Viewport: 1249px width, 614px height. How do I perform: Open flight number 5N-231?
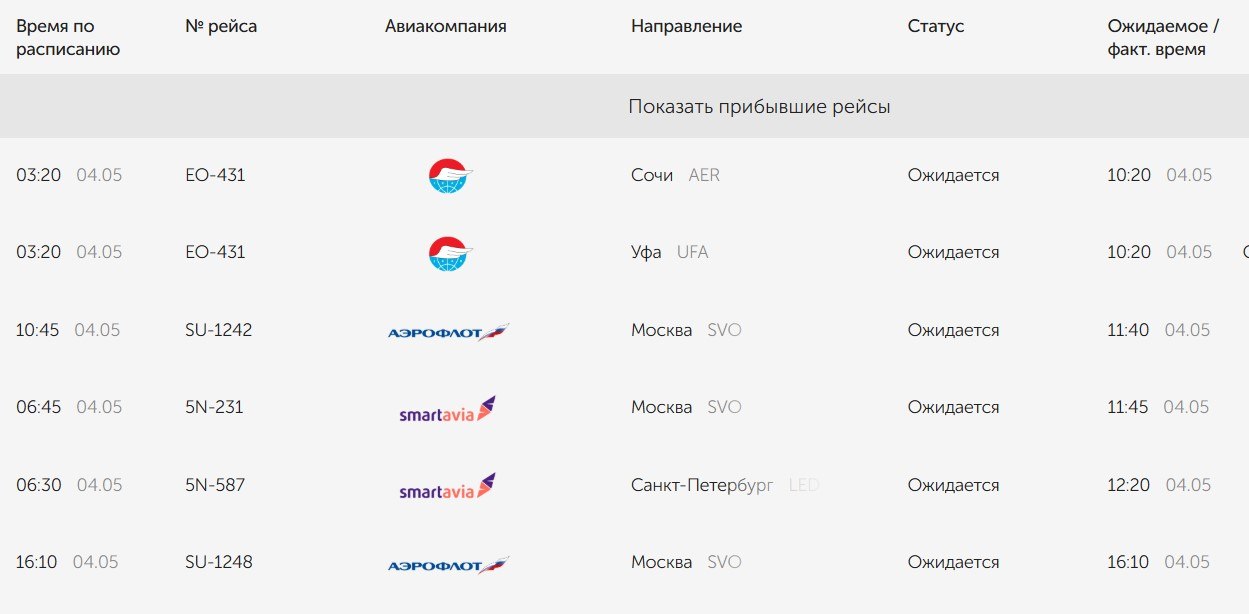tap(214, 407)
